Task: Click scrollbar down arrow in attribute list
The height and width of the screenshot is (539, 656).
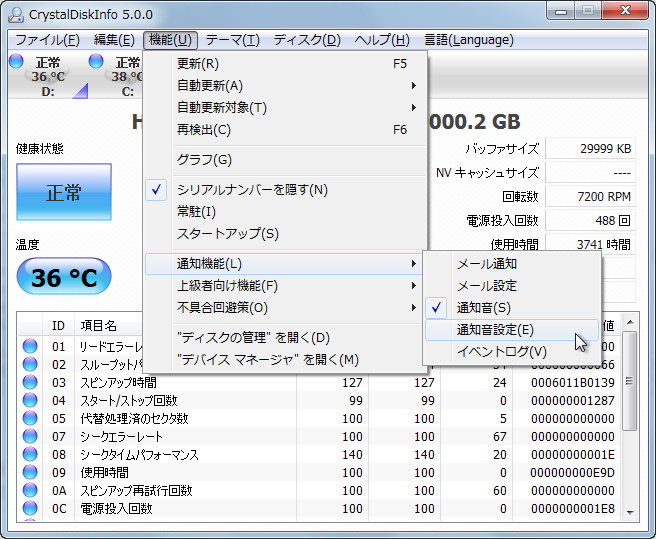Action: click(630, 512)
